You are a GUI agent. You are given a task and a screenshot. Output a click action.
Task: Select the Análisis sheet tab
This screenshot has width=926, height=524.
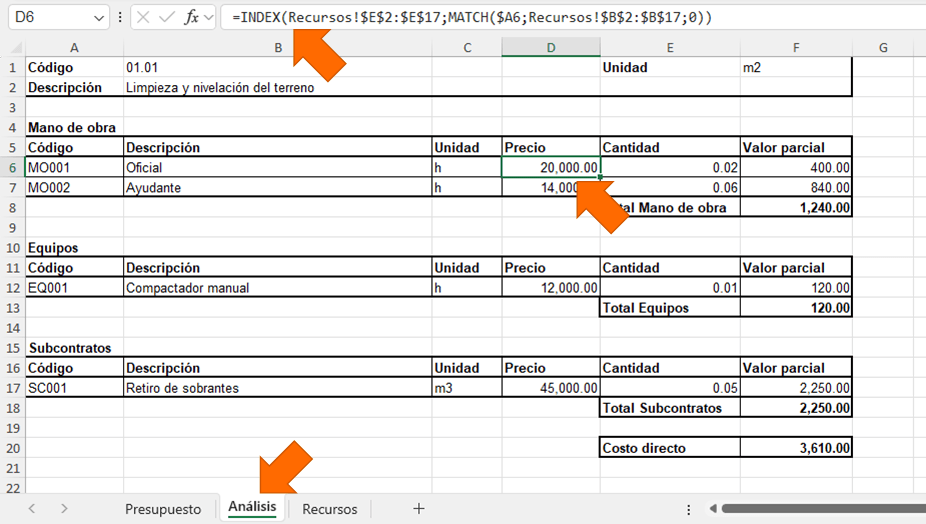pos(252,507)
